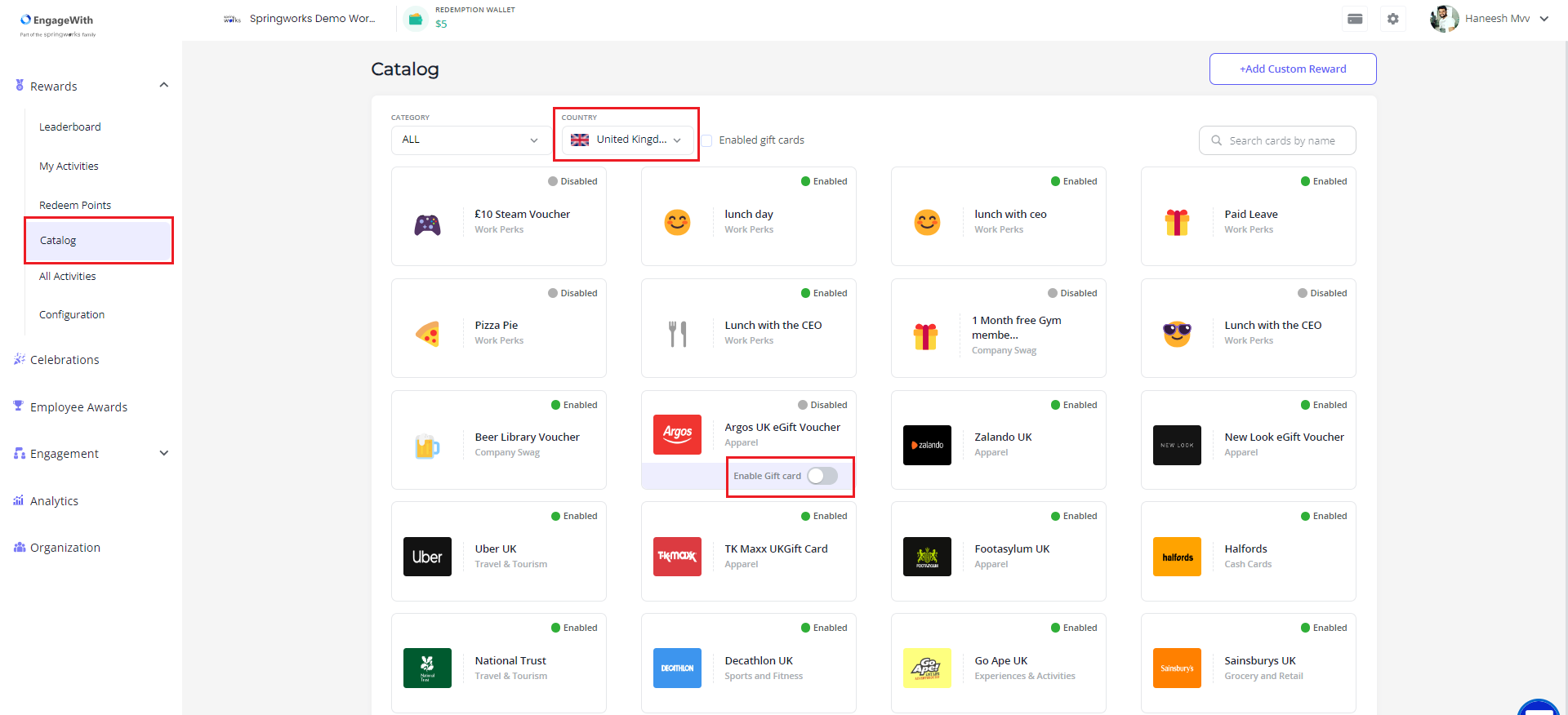Expand the Engagement section chevron

[x=164, y=453]
